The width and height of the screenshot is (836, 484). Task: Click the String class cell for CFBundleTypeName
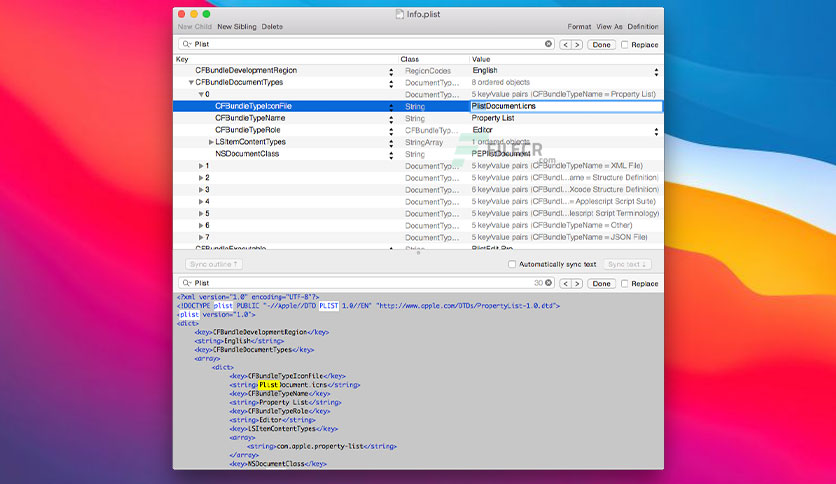click(x=415, y=119)
